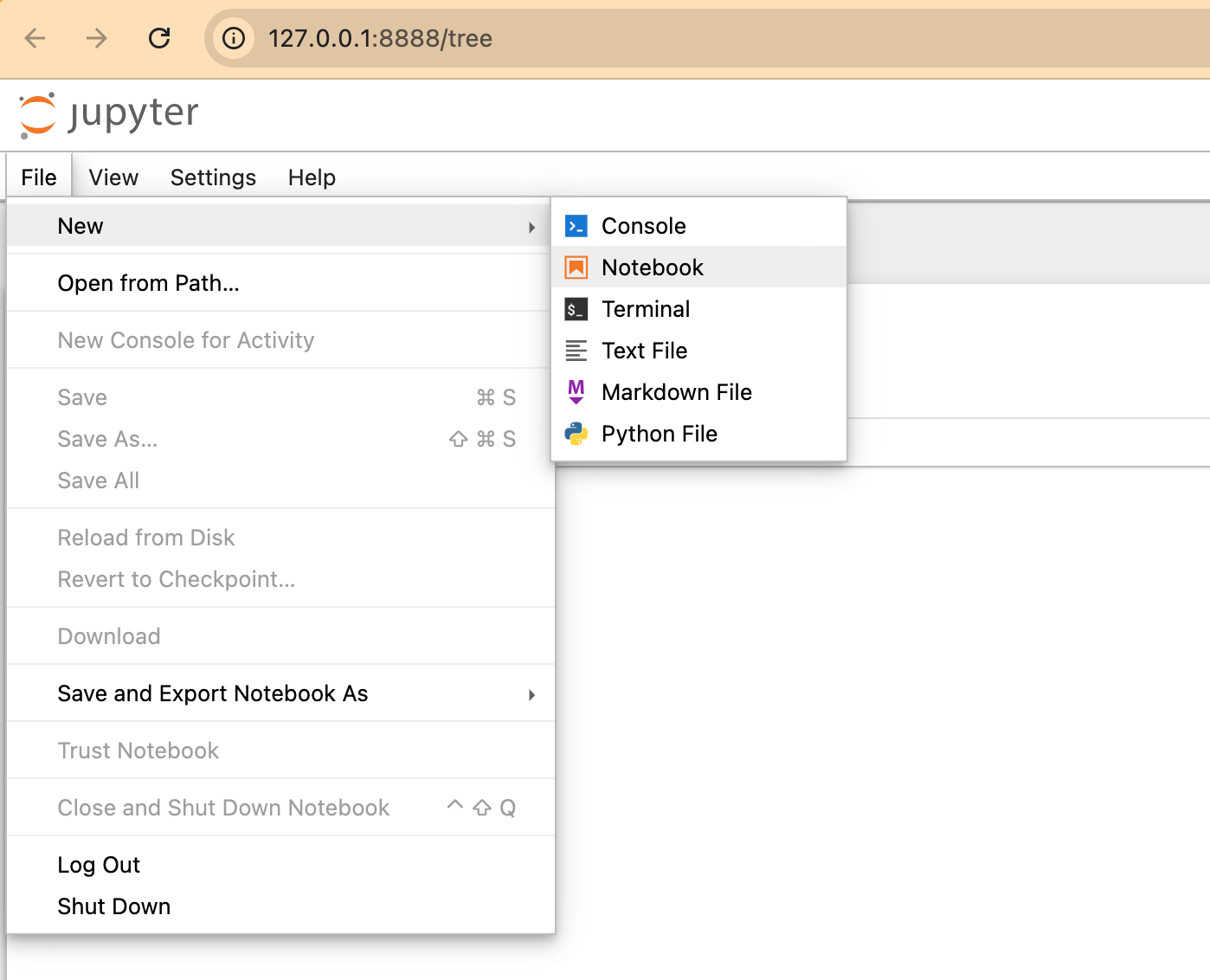This screenshot has height=980, width=1210.
Task: Click the browser forward arrow
Action: coord(97,38)
